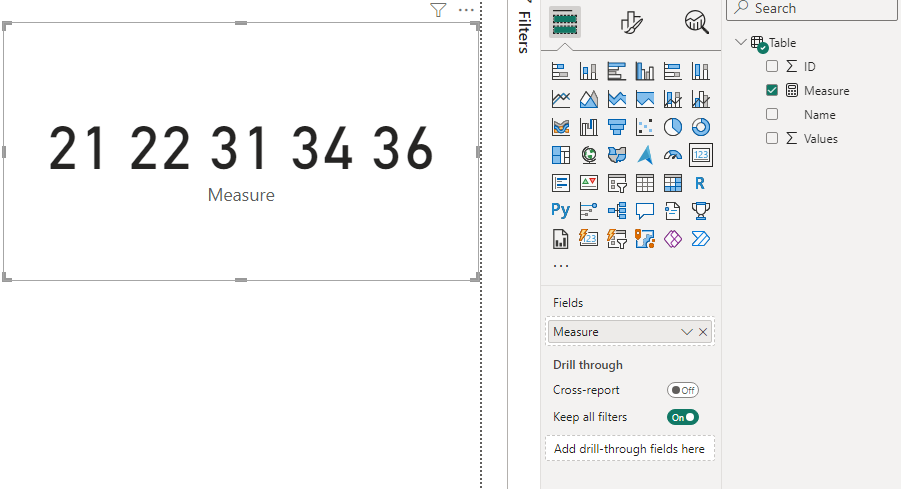Select the Clustered bar chart visual
The width and height of the screenshot is (901, 489).
point(617,71)
